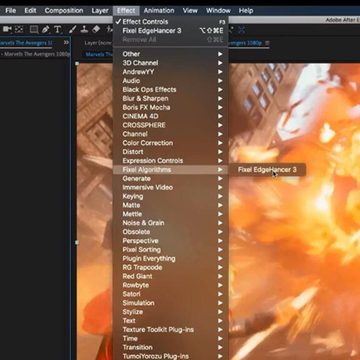Open the Simulation effects category
The height and width of the screenshot is (360, 360).
[x=170, y=303]
